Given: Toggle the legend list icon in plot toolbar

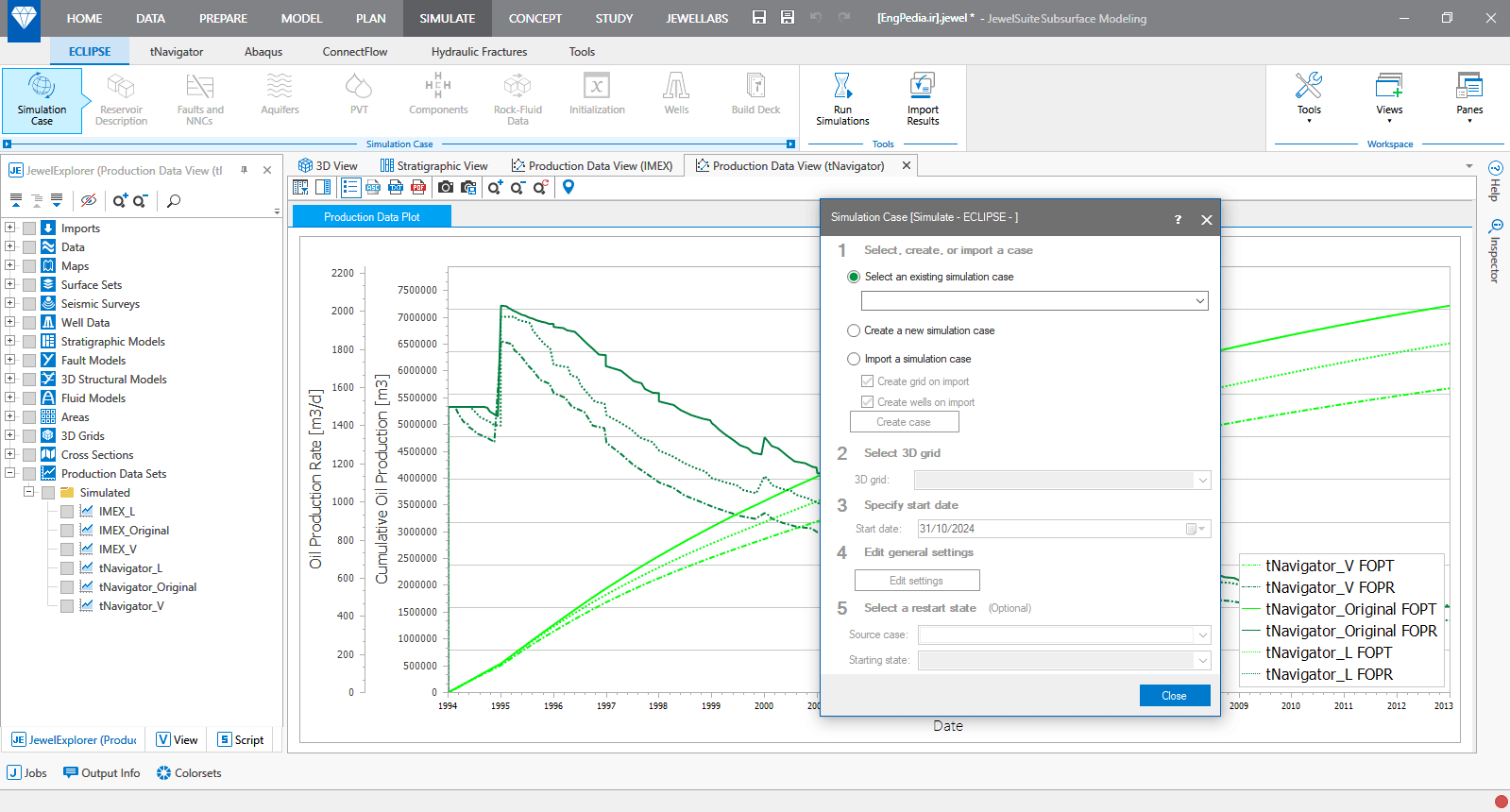Looking at the screenshot, I should (x=350, y=188).
